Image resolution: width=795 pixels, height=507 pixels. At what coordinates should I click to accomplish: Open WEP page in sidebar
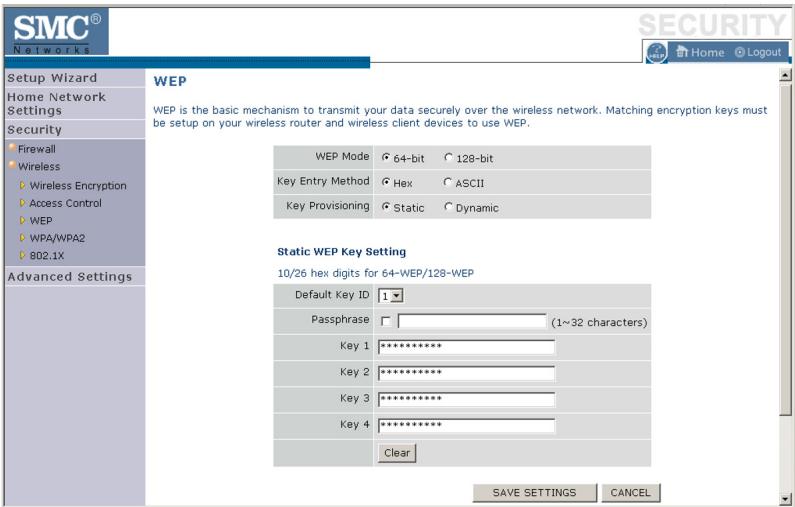click(41, 221)
